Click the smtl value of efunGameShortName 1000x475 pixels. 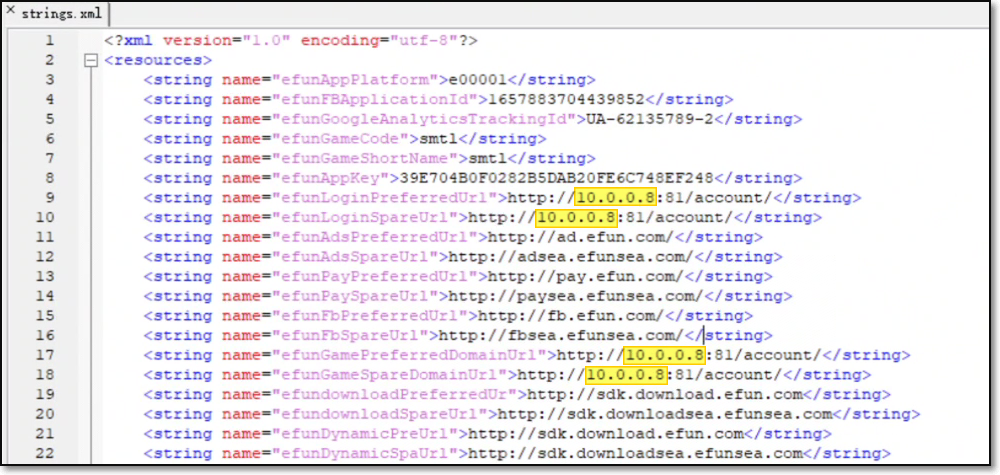pyautogui.click(x=487, y=159)
